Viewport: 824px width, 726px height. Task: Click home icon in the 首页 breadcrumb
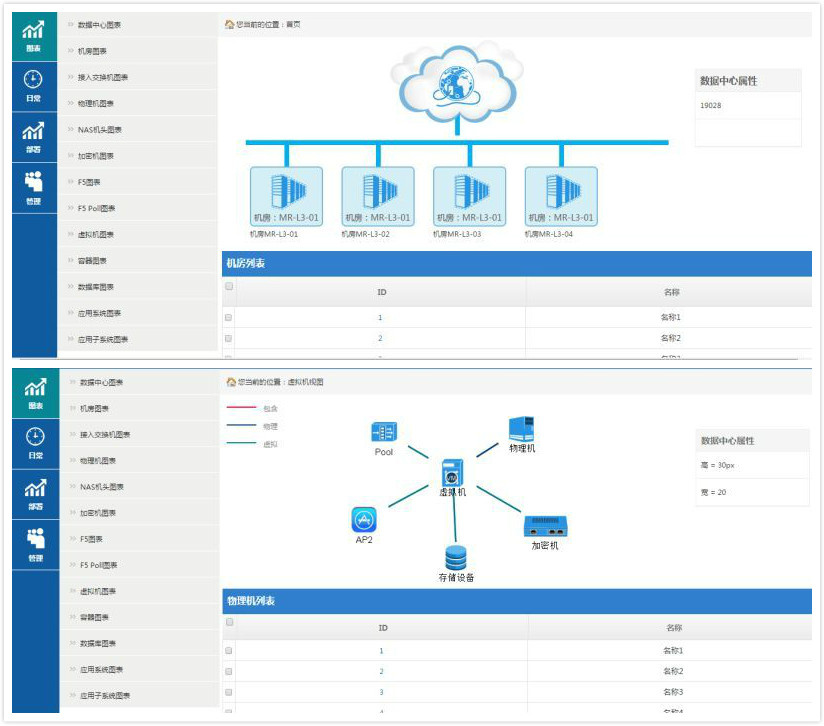click(x=229, y=24)
